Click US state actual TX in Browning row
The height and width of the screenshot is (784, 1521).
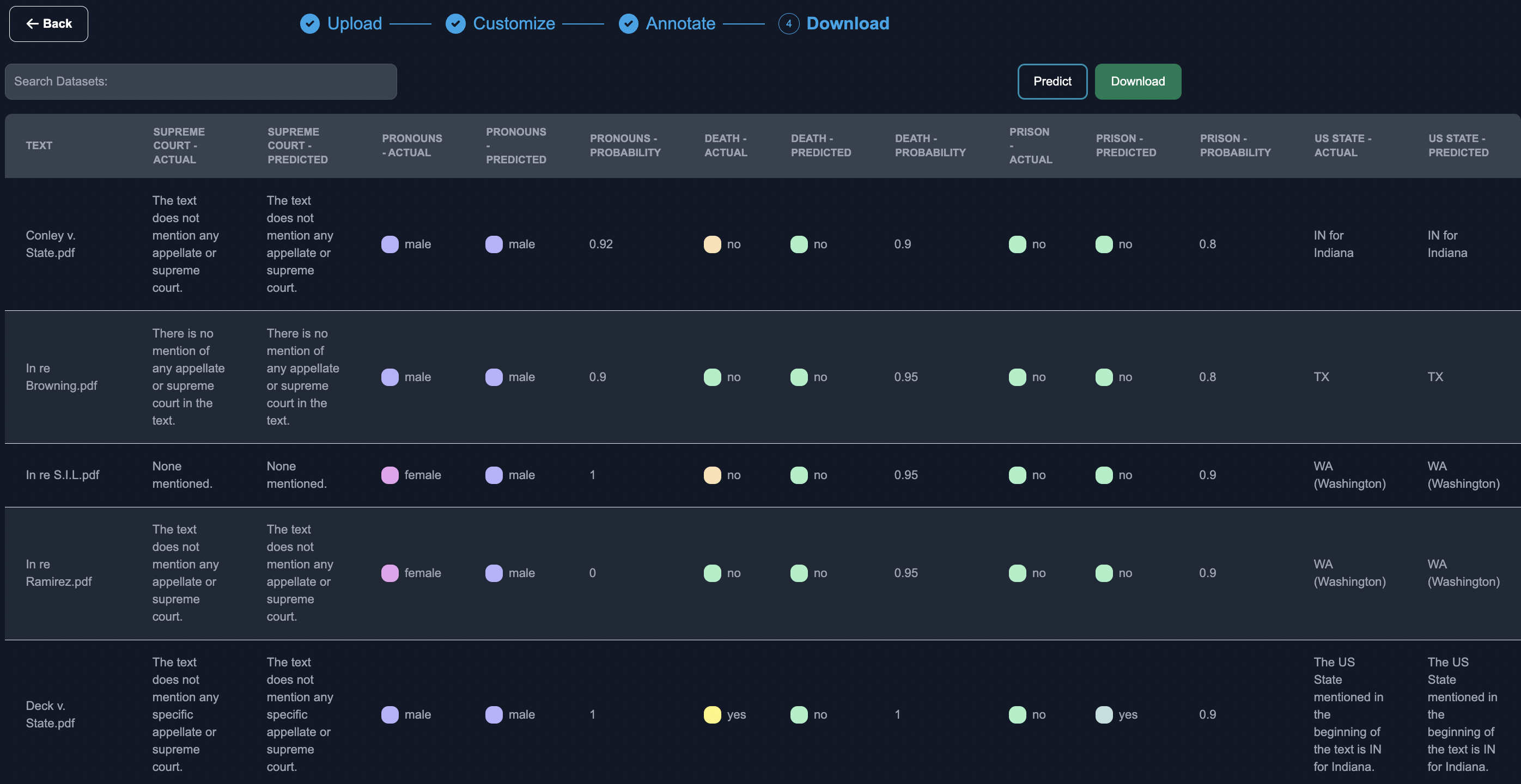click(1322, 377)
